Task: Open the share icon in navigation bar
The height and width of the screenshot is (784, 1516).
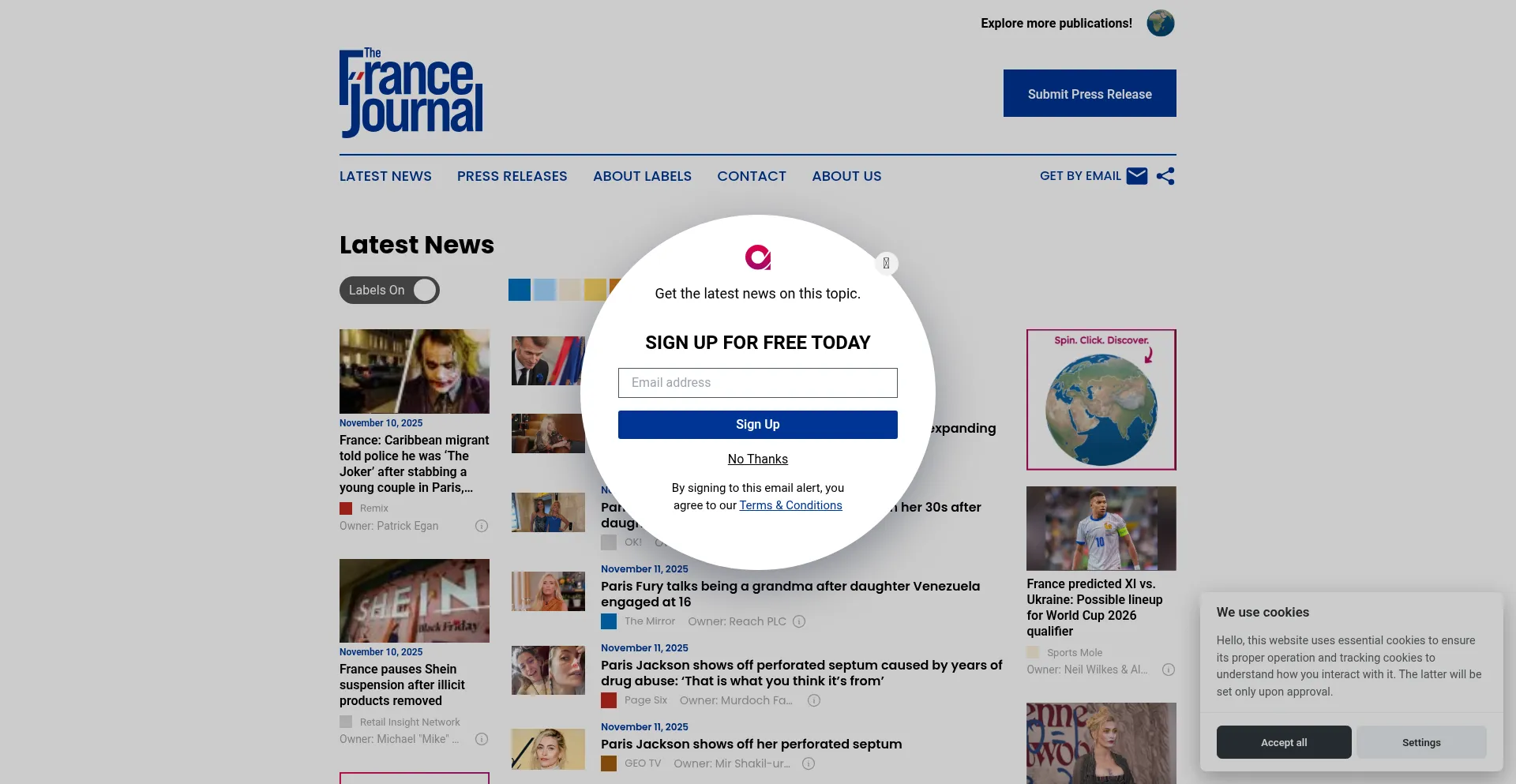Action: (x=1165, y=176)
